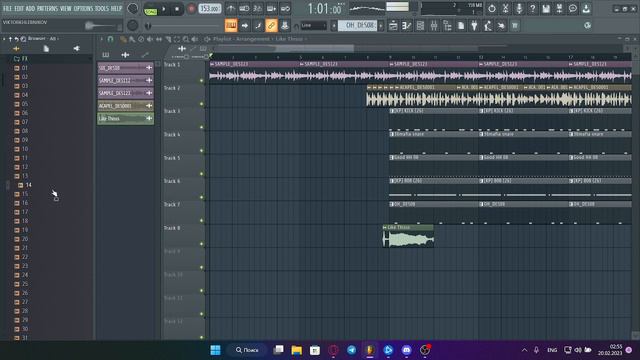Screen dimensions: 640x360
Task: Open the FILE menu
Action: tap(7, 8)
